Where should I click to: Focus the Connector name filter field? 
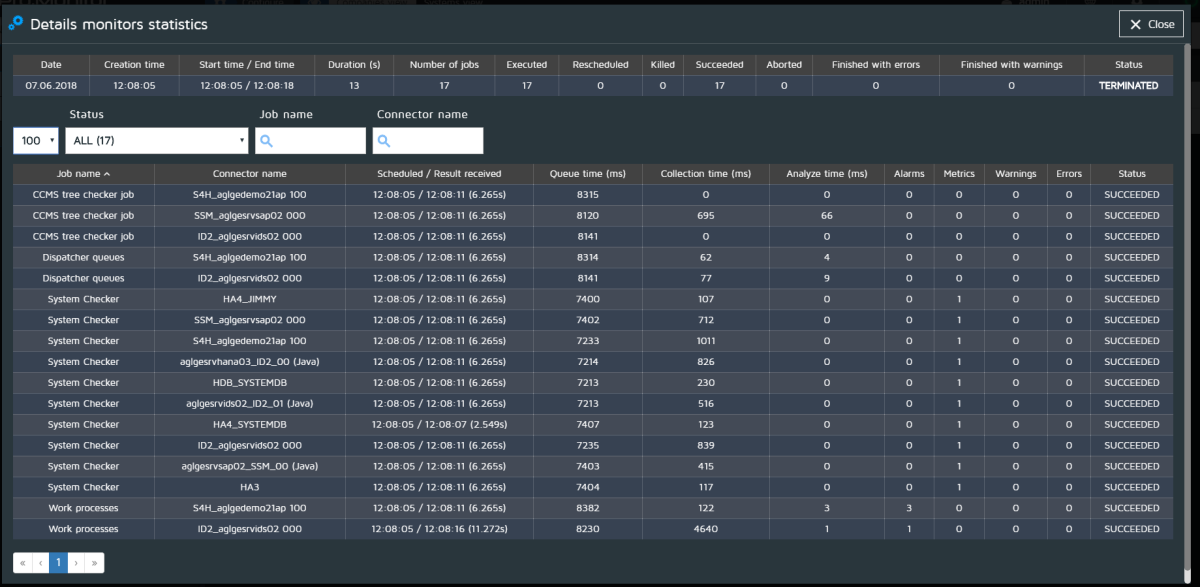coord(435,141)
